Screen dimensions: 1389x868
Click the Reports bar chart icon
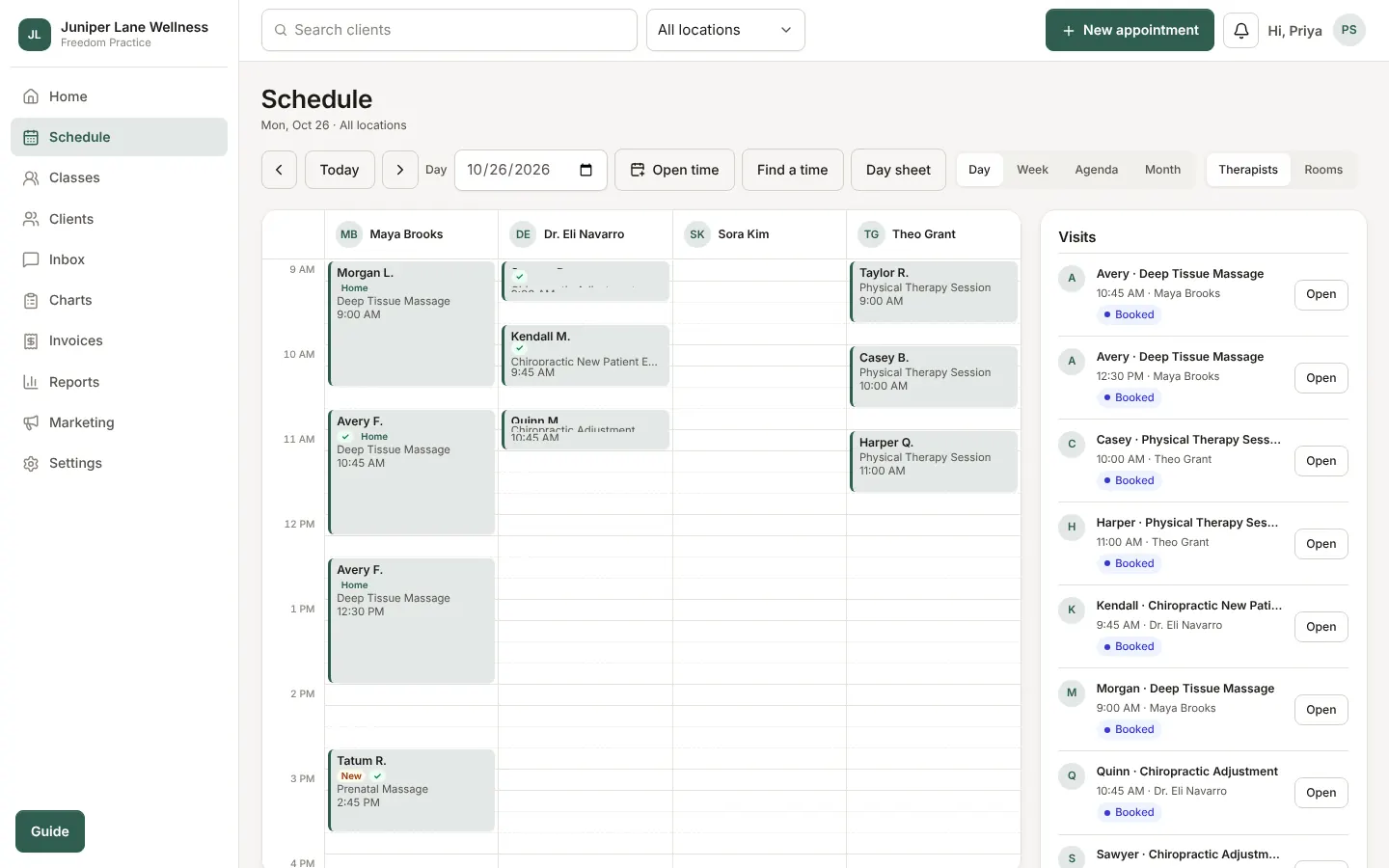point(31,382)
